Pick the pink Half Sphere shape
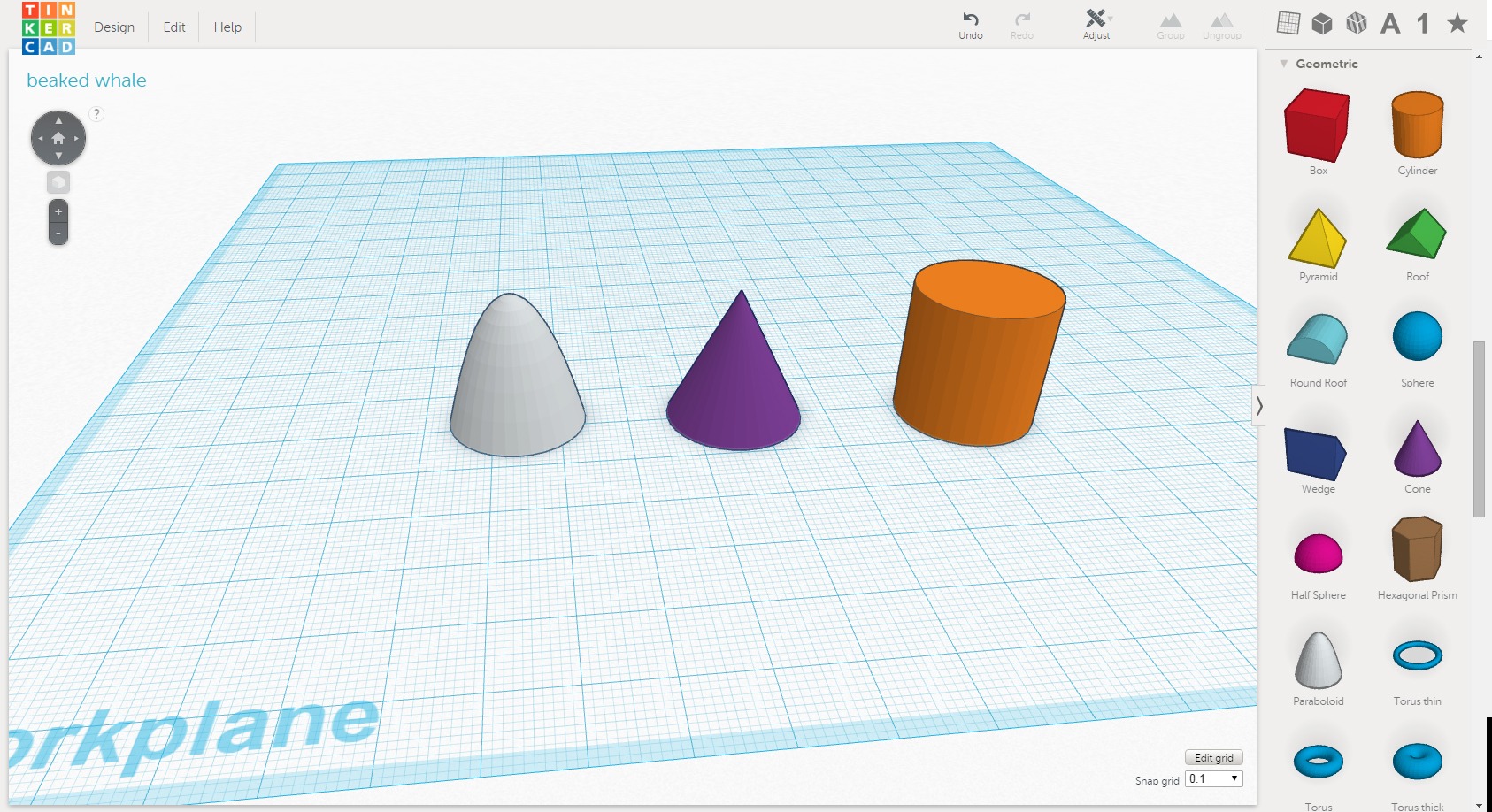This screenshot has height=812, width=1492. coord(1319,554)
